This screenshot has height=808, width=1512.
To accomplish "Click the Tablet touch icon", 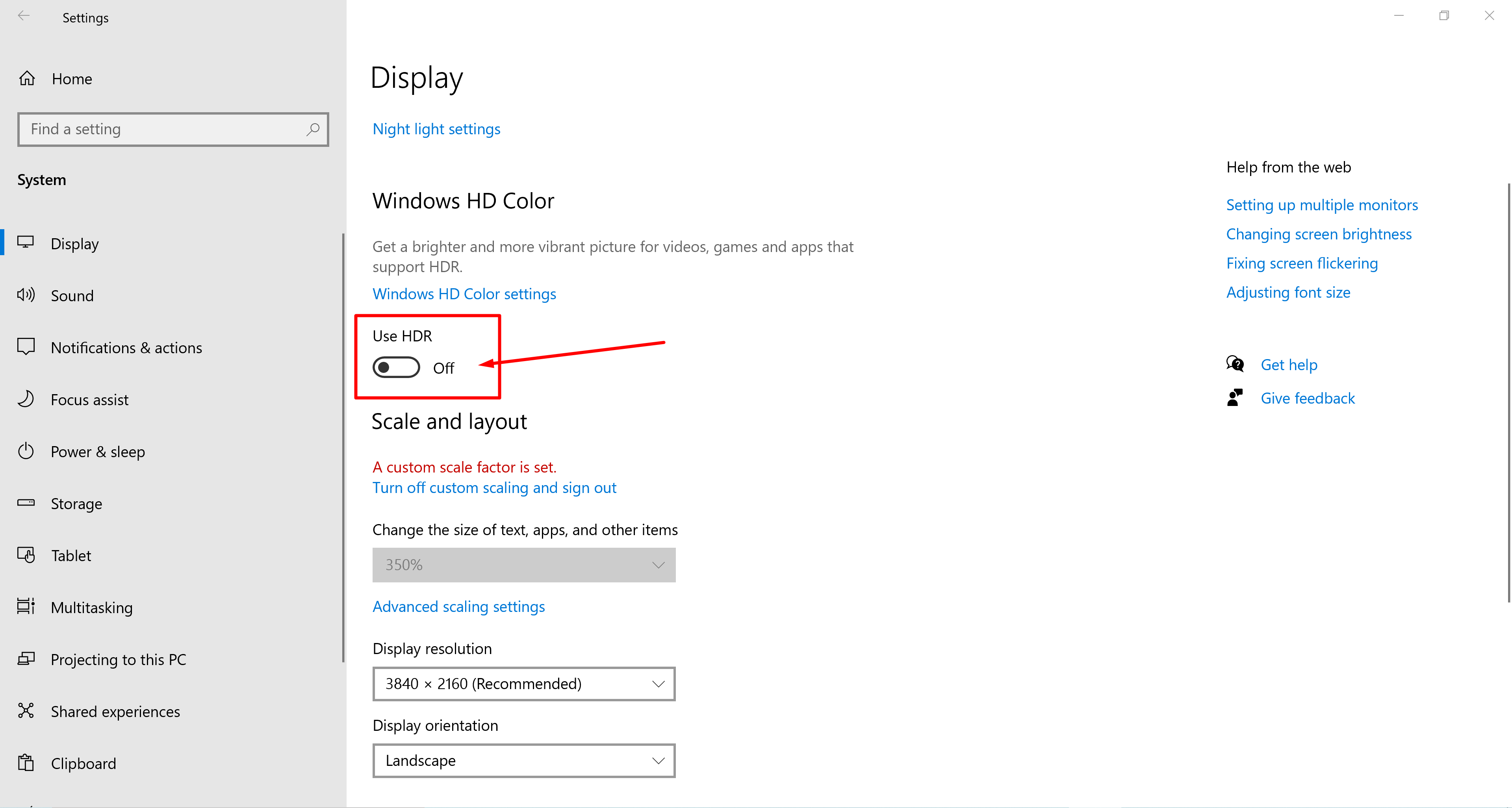I will tap(26, 554).
